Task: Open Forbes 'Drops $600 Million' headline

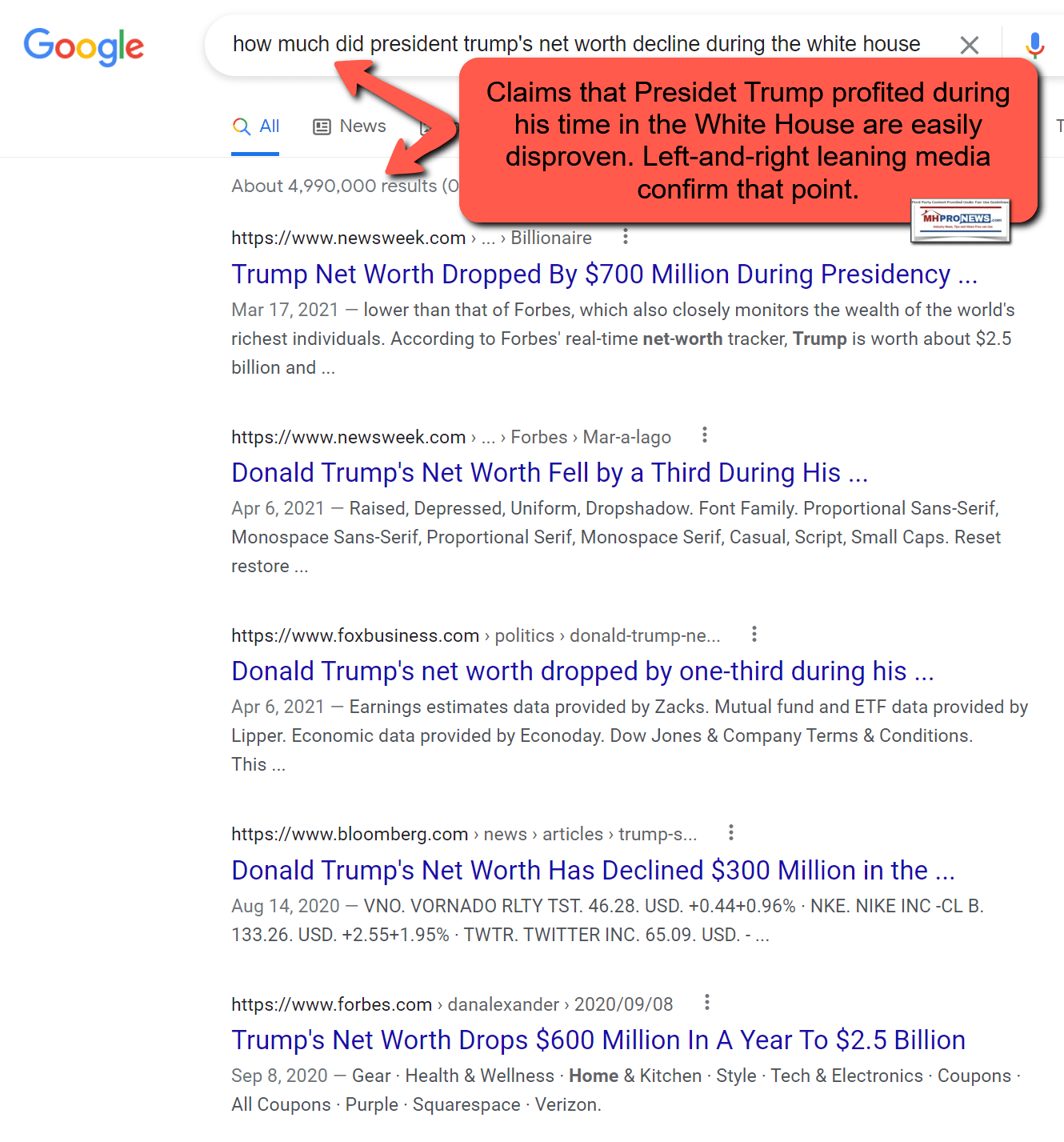Action: [598, 1040]
